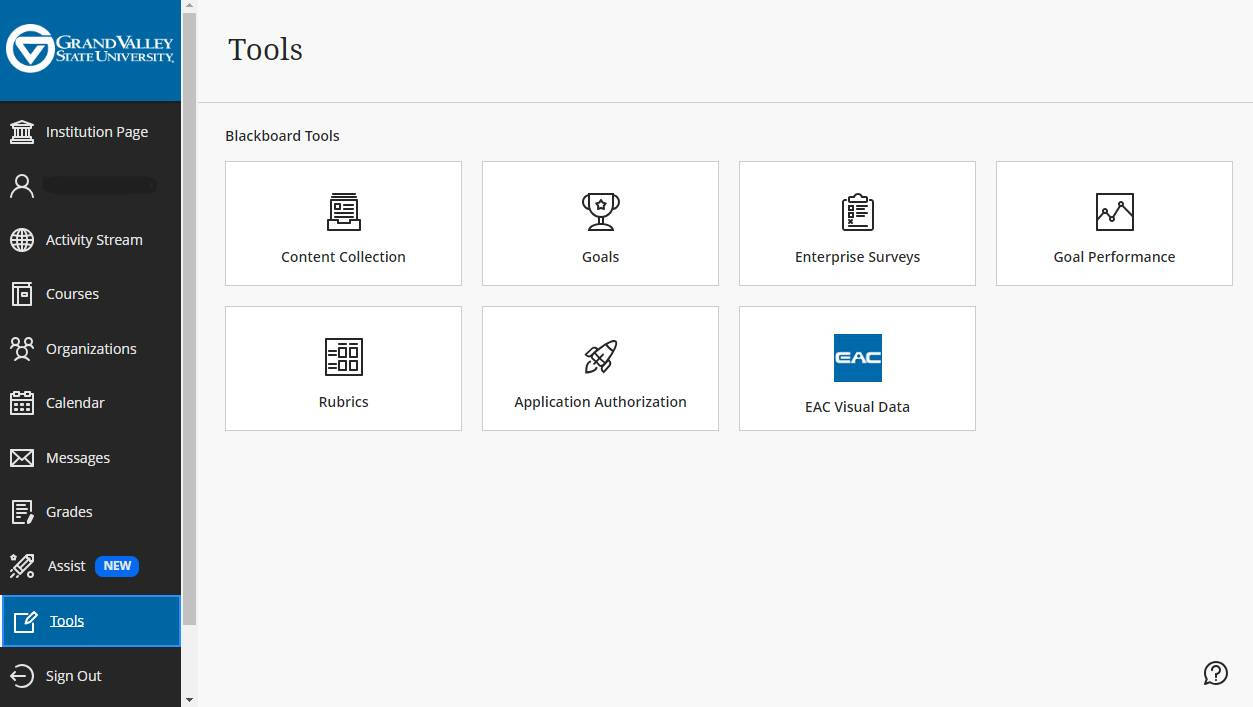Click the sidebar scroll-down arrow
The width and height of the screenshot is (1253, 707).
pyautogui.click(x=189, y=699)
